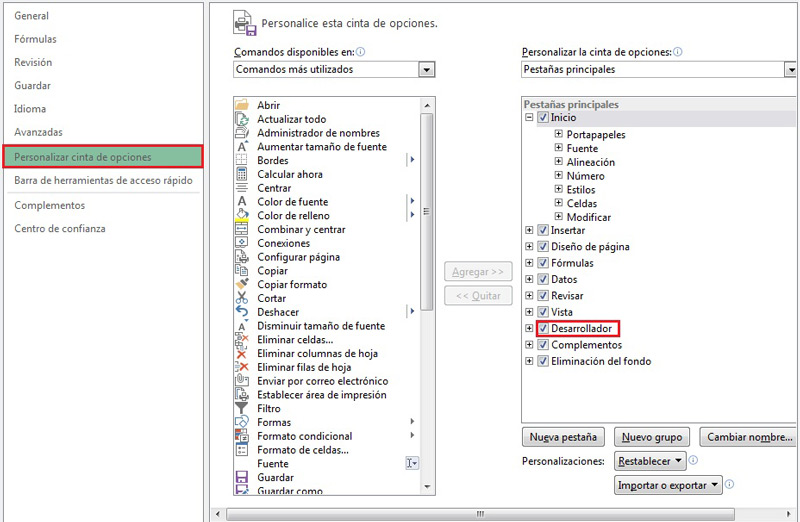Open the Pestañas principales dropdown
Screen dimensions: 800x522
[791, 69]
